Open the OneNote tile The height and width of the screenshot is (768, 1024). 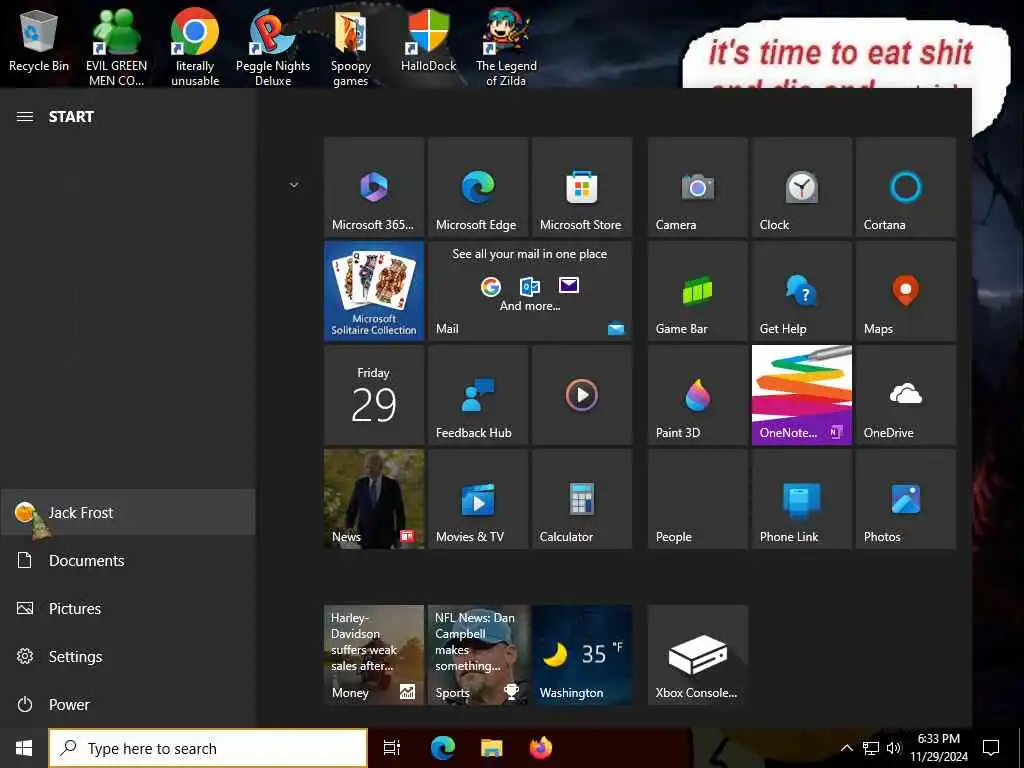801,395
